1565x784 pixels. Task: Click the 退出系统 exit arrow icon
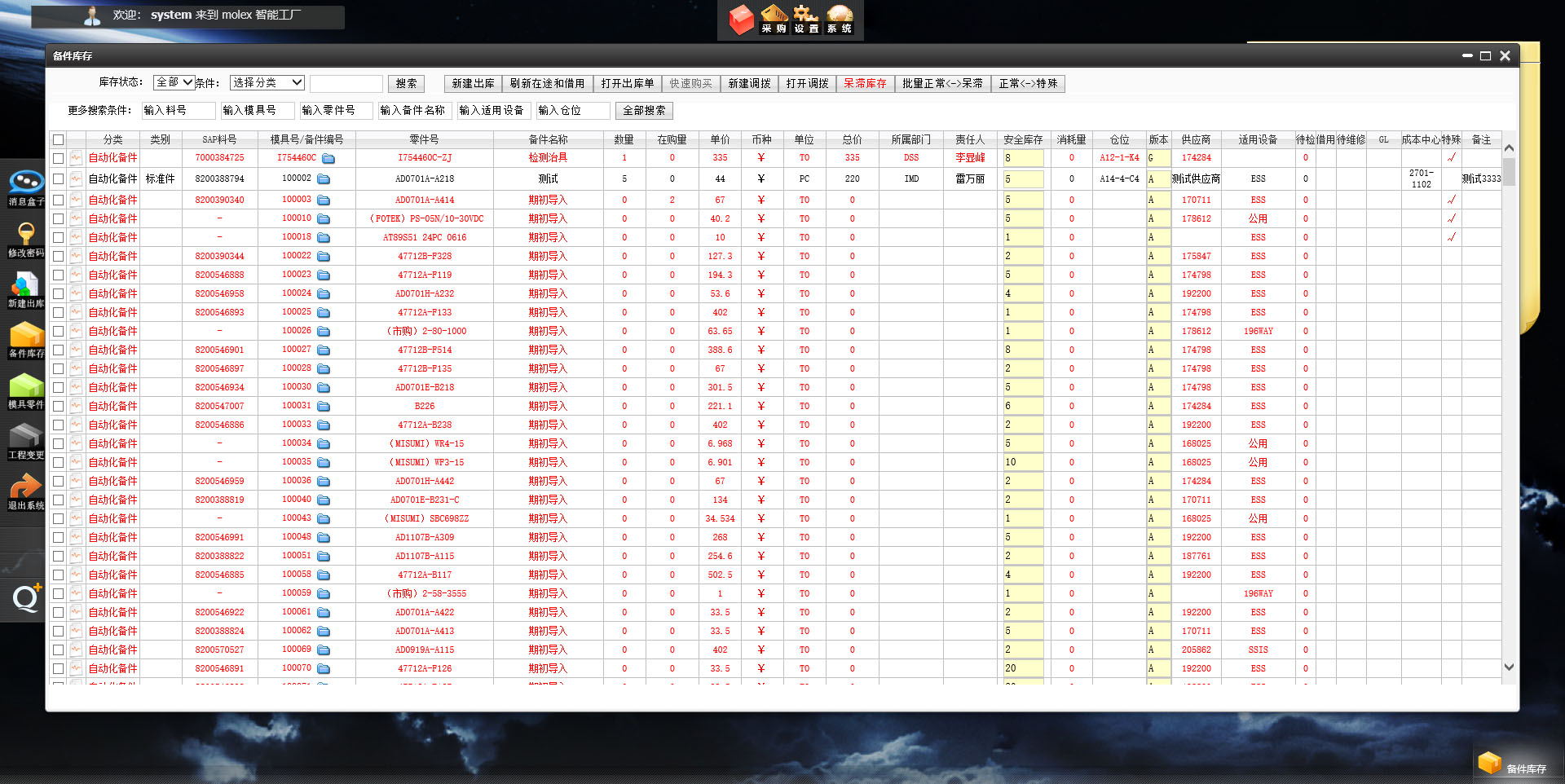(26, 488)
